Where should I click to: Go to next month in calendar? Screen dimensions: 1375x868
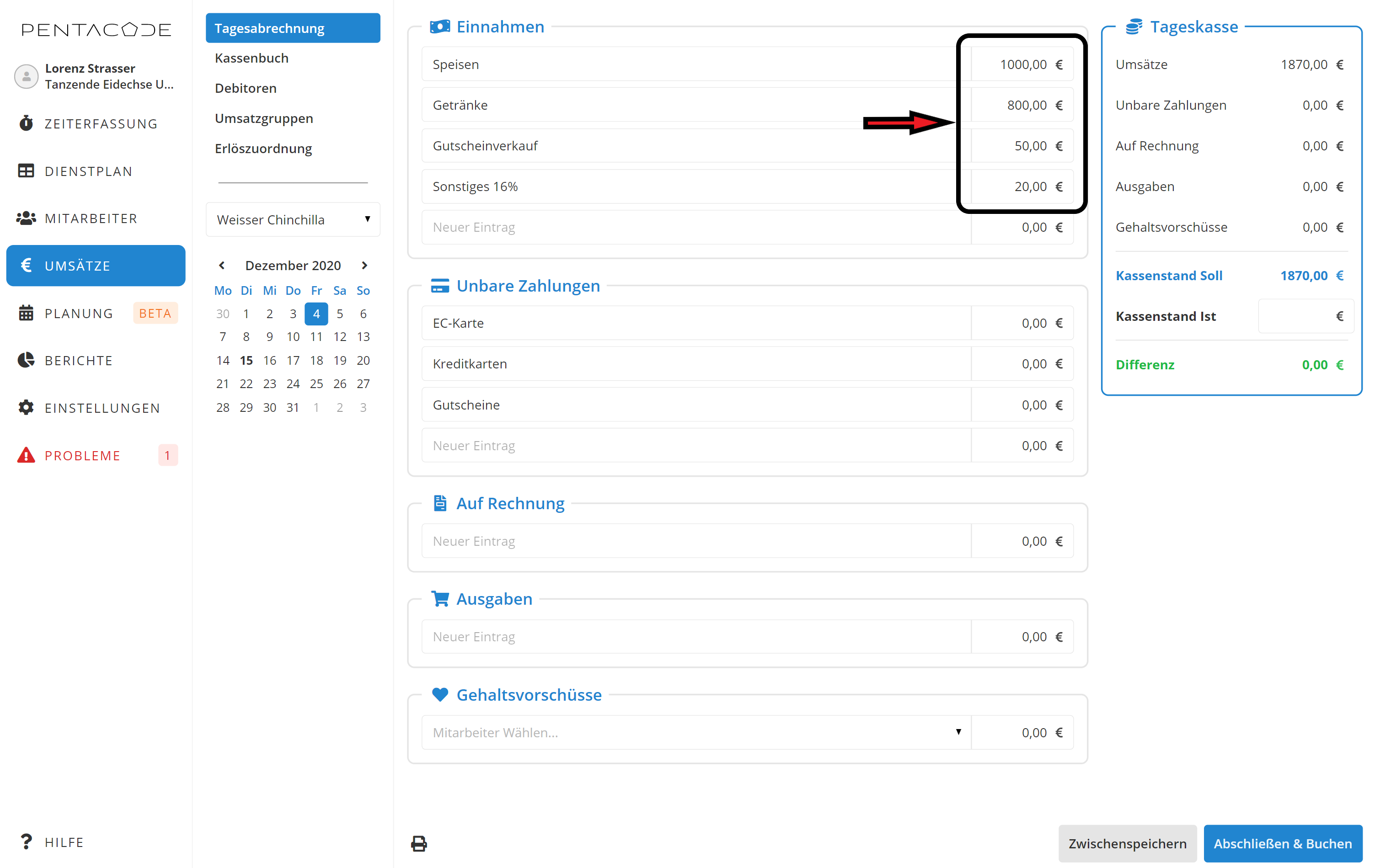[364, 266]
